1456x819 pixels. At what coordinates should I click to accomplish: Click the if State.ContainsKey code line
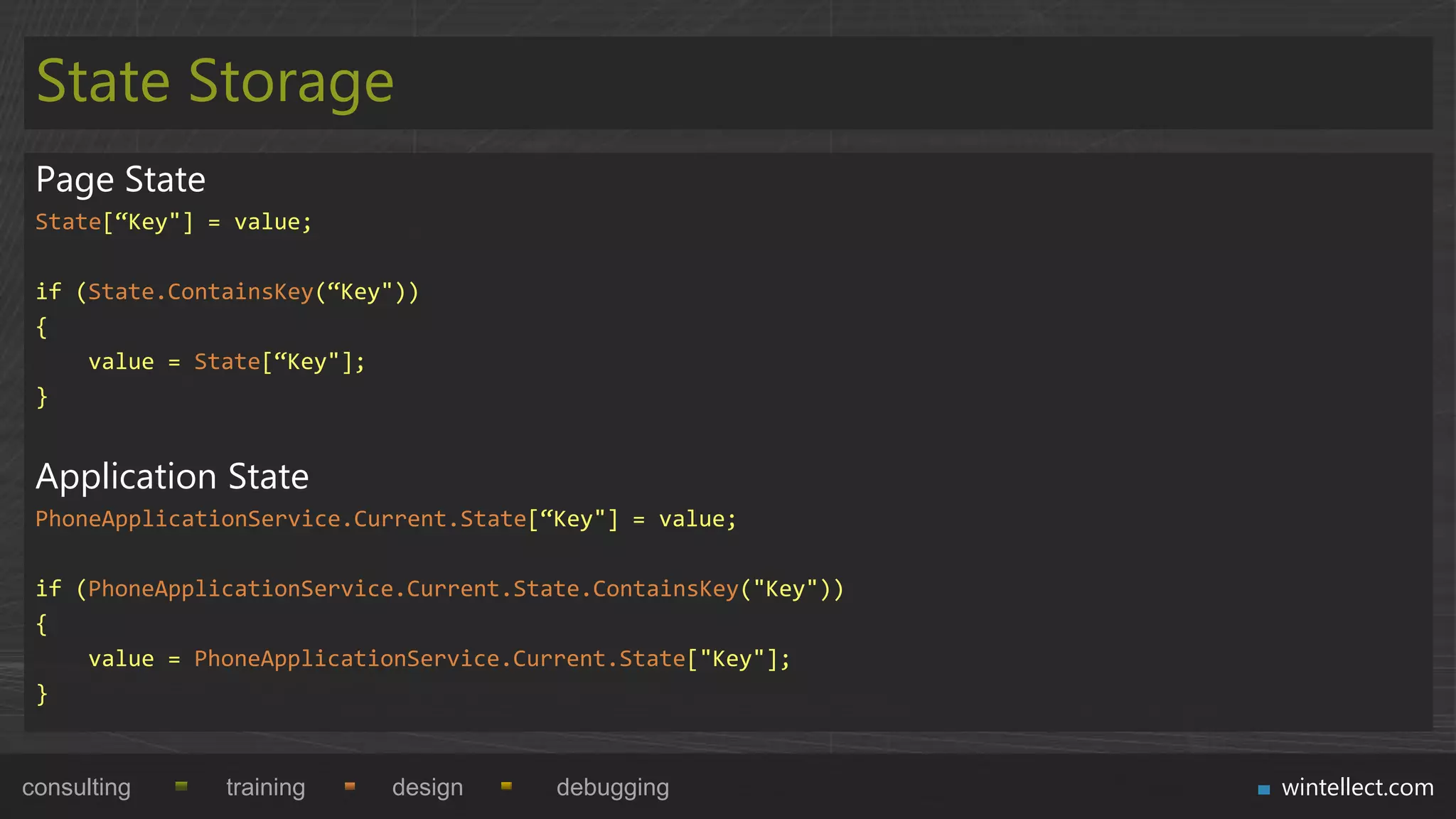(x=227, y=291)
